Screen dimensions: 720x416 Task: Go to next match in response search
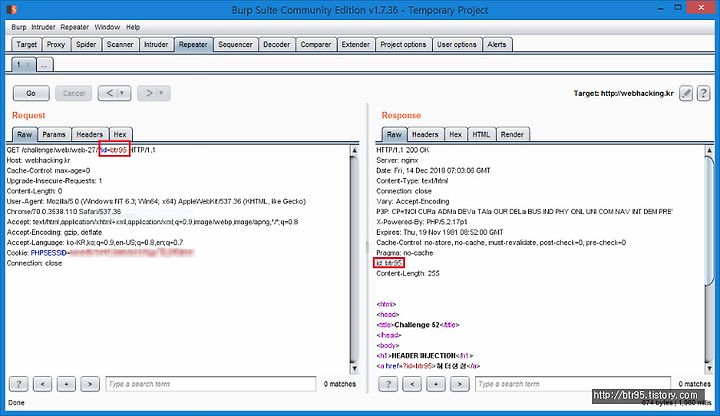[x=460, y=384]
